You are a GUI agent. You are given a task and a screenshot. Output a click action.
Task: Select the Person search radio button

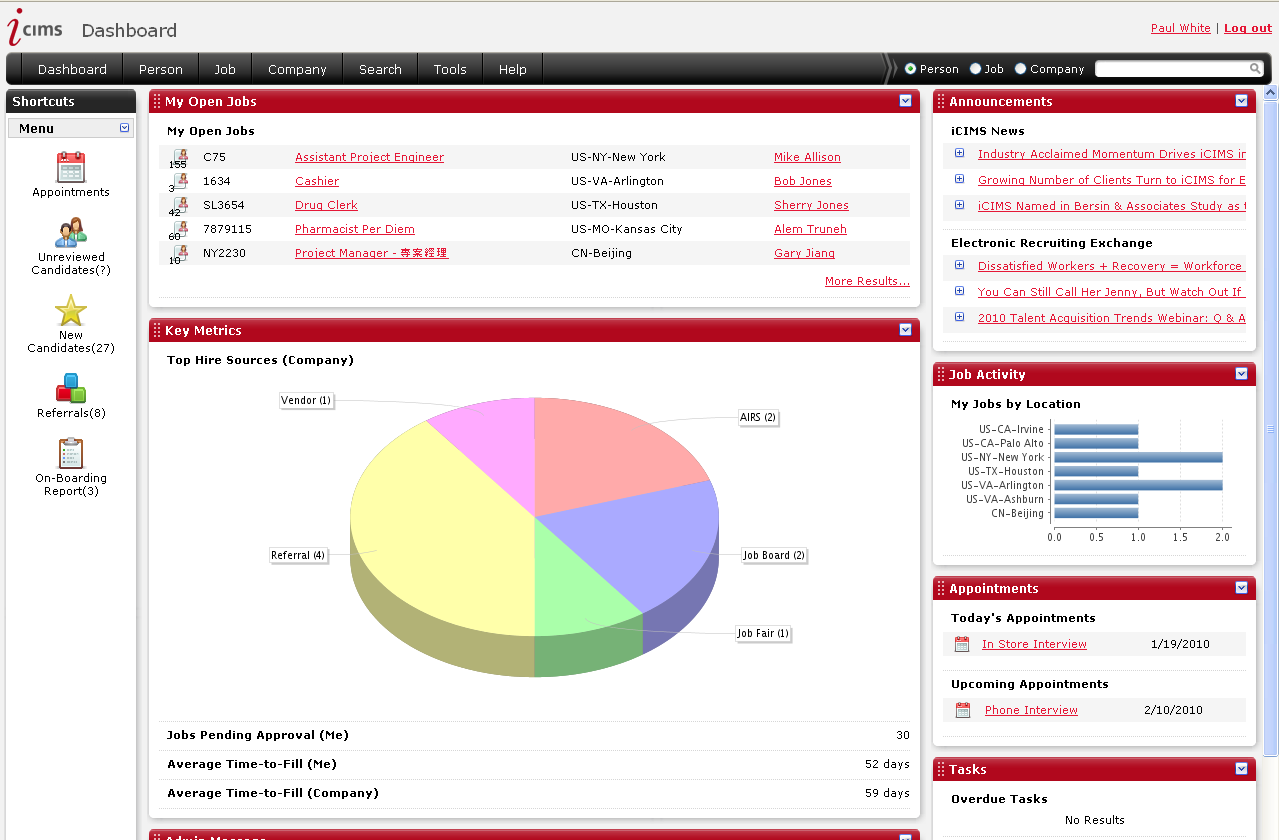[910, 69]
